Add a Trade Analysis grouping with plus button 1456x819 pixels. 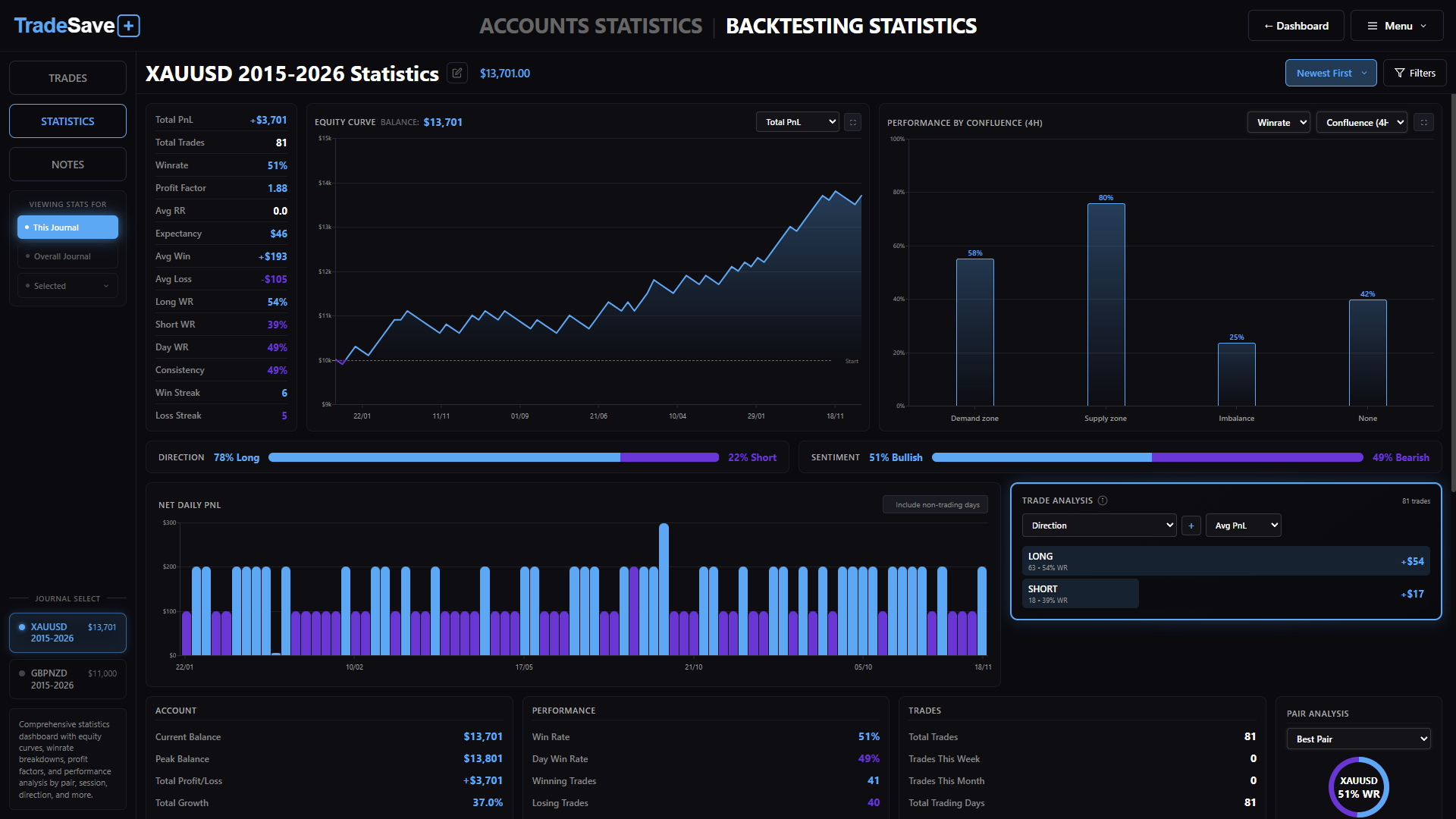[1191, 526]
